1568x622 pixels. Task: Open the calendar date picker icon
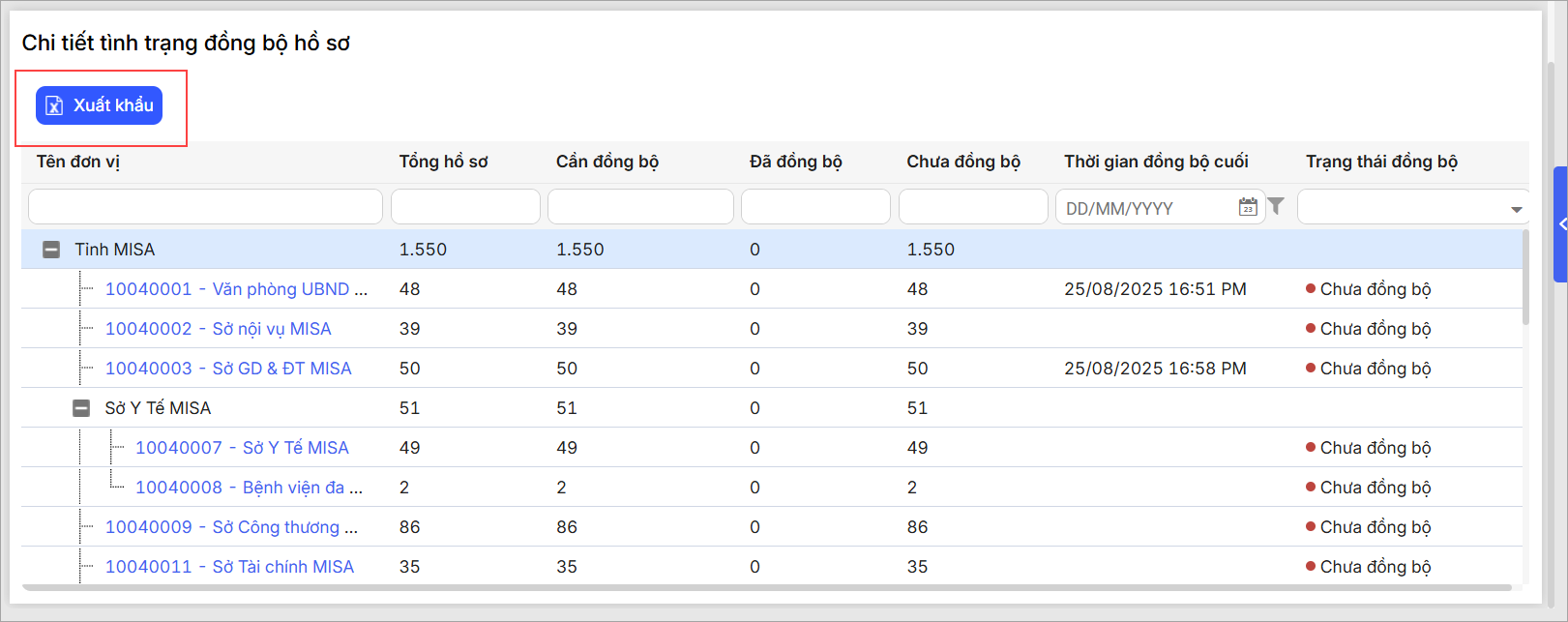1248,207
